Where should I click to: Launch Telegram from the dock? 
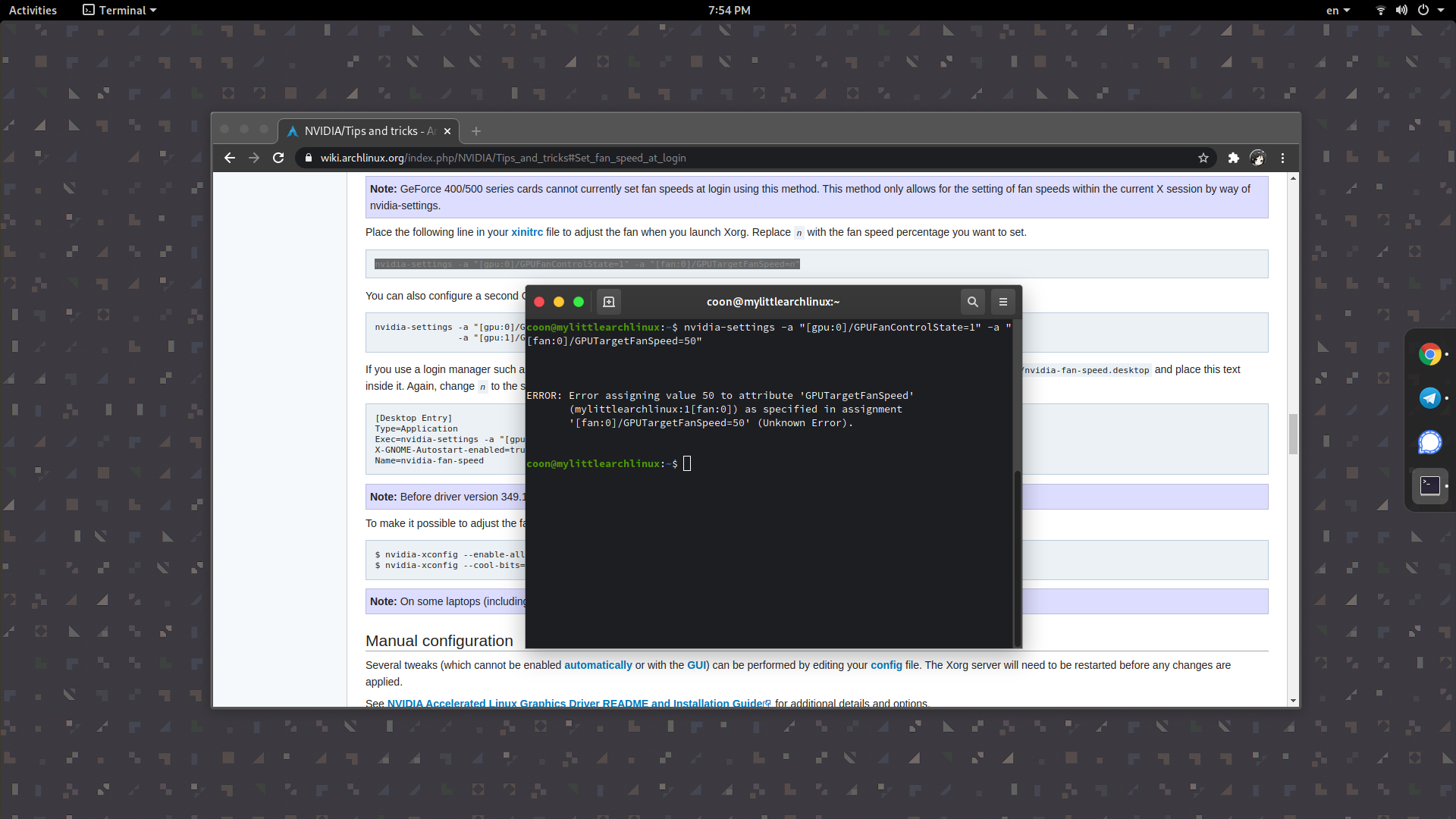(1429, 398)
